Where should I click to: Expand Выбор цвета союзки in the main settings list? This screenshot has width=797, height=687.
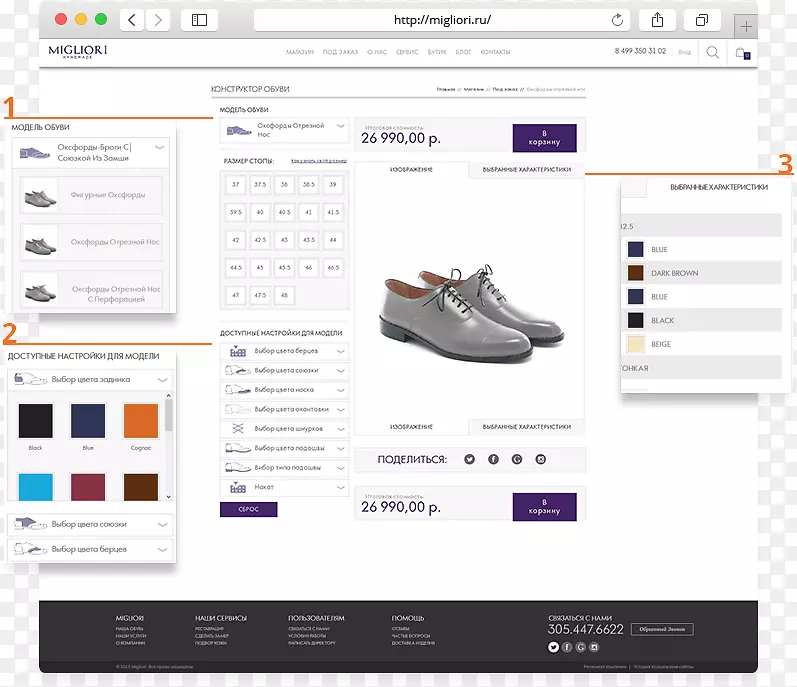(x=285, y=370)
